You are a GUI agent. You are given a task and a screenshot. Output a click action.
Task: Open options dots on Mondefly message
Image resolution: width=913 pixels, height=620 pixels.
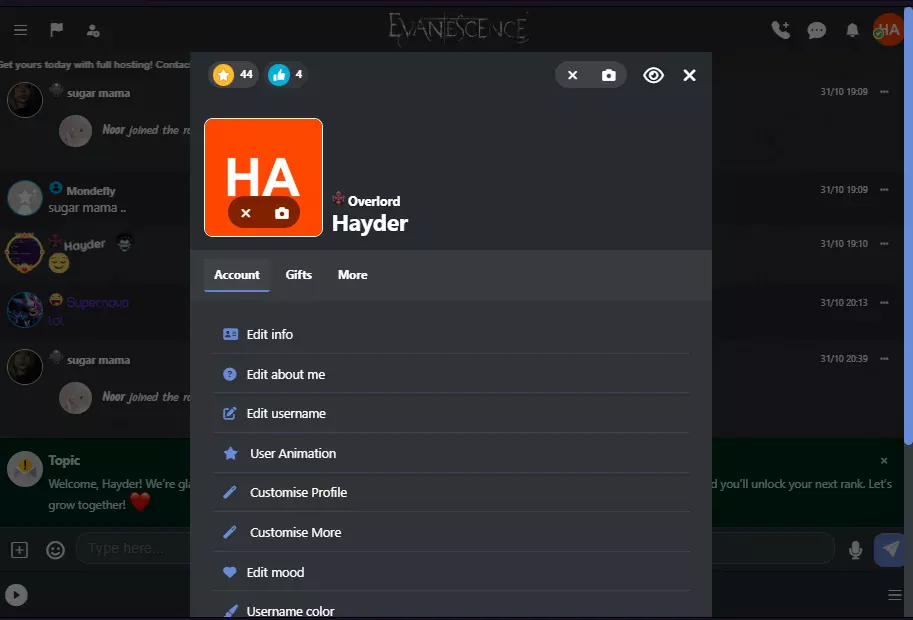[x=883, y=190]
